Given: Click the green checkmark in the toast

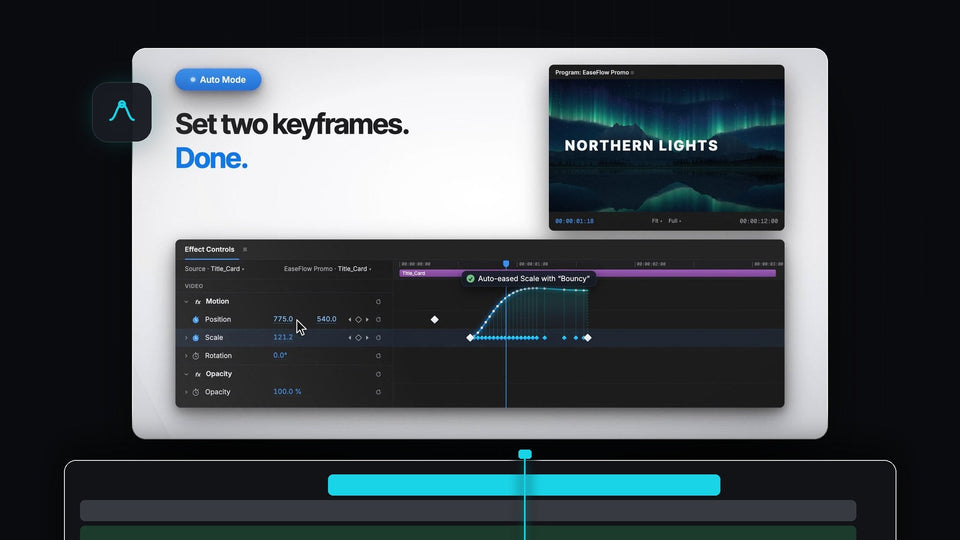Looking at the screenshot, I should tap(470, 279).
